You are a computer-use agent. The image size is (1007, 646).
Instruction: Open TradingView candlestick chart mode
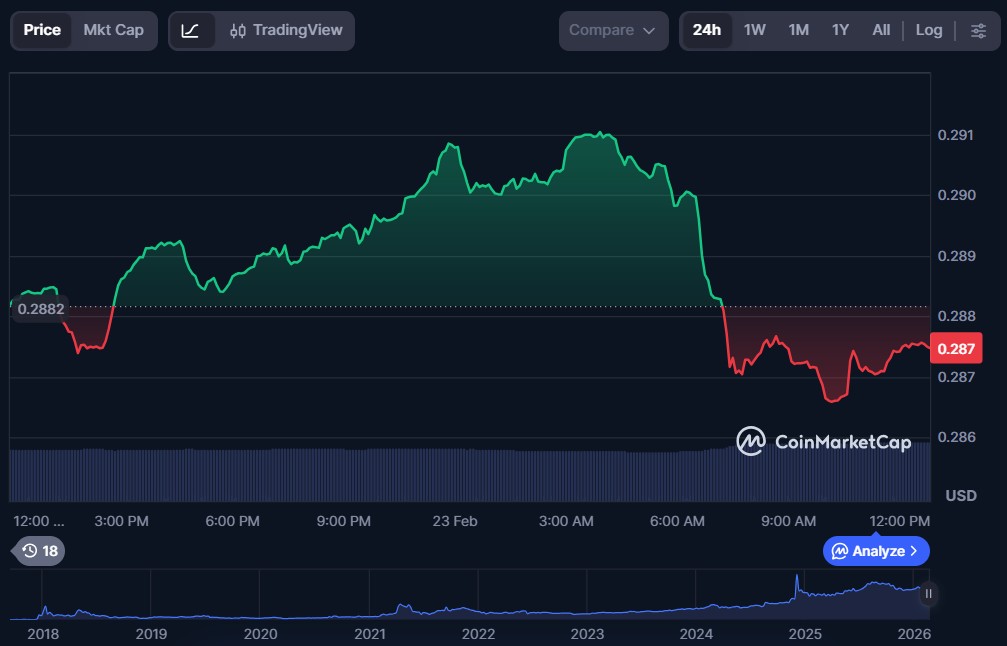click(285, 31)
